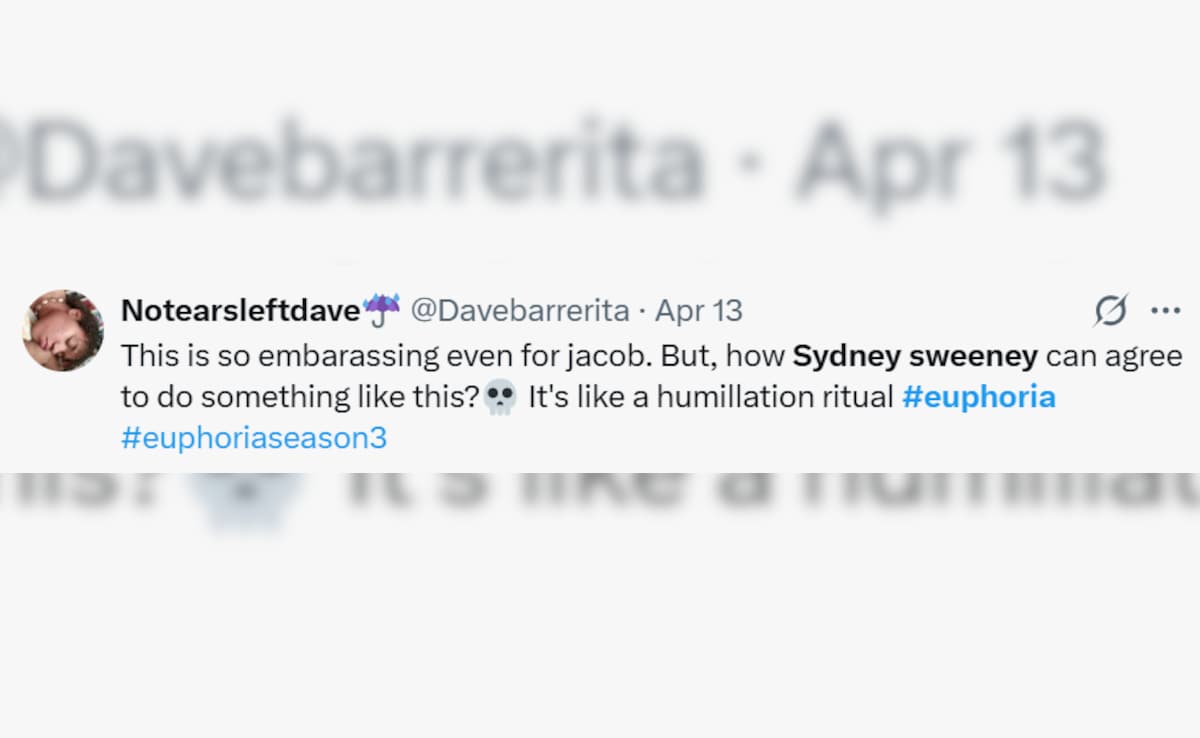Click the Notearsleftdave display name
Image resolution: width=1200 pixels, height=738 pixels.
click(240, 311)
